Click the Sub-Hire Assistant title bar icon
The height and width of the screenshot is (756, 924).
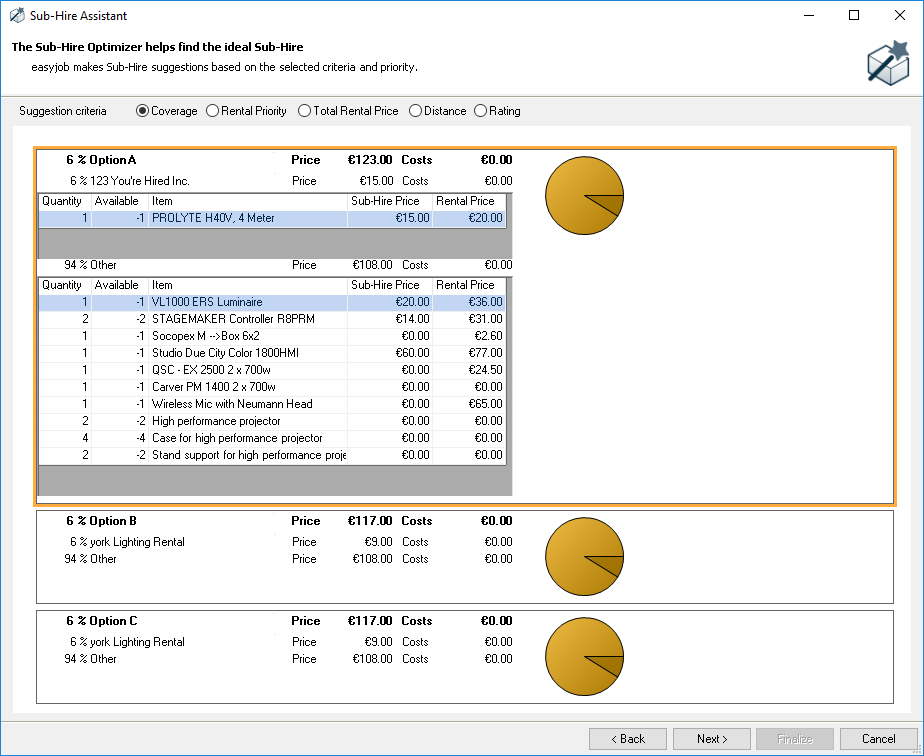16,16
